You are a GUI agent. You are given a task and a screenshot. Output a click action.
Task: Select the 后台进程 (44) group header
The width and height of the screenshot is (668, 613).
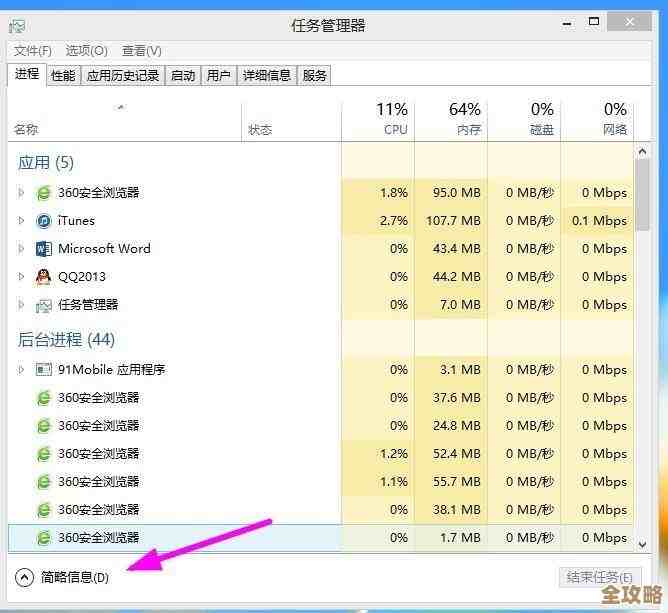click(x=66, y=340)
